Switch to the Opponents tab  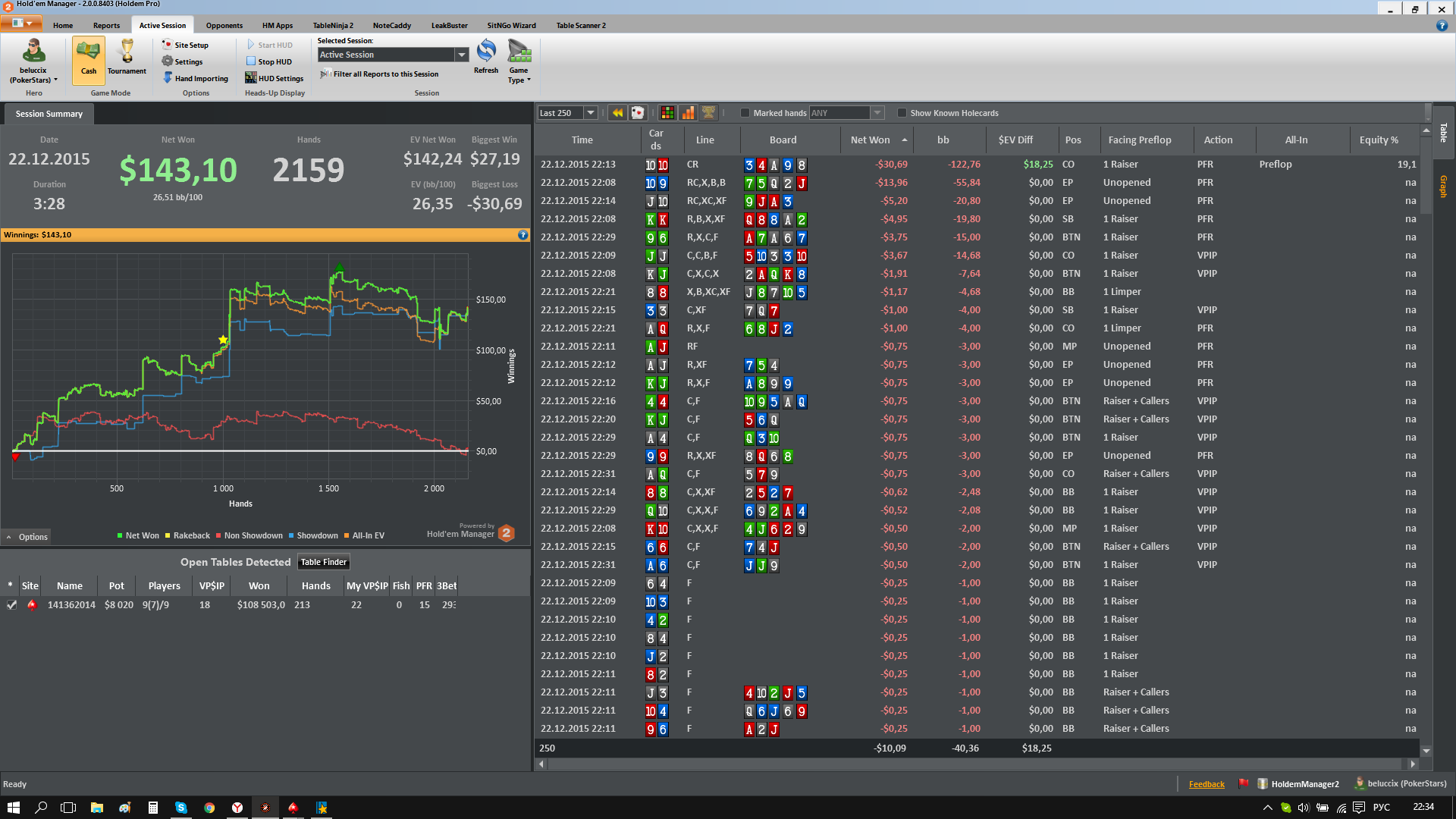pyautogui.click(x=224, y=25)
